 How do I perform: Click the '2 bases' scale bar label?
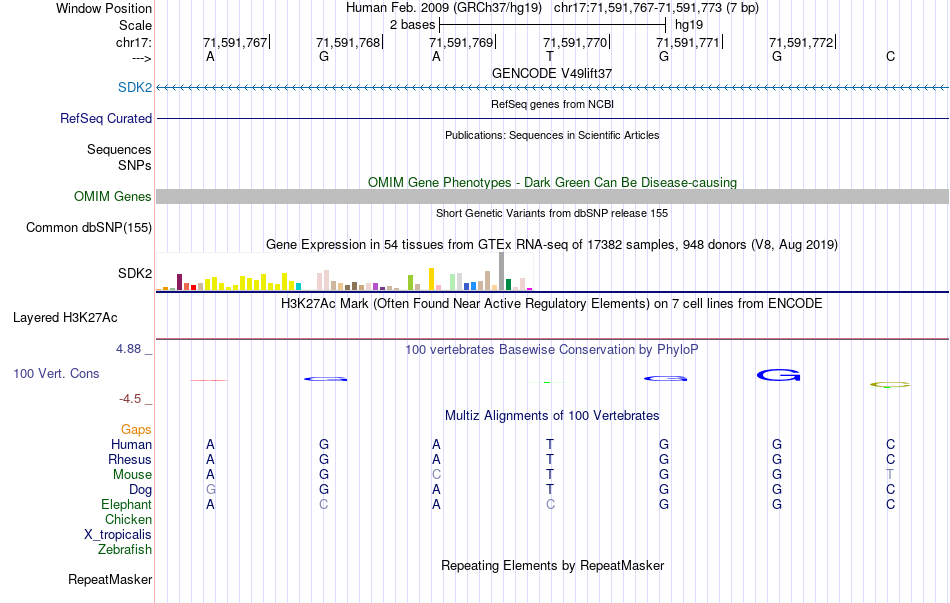pos(413,25)
